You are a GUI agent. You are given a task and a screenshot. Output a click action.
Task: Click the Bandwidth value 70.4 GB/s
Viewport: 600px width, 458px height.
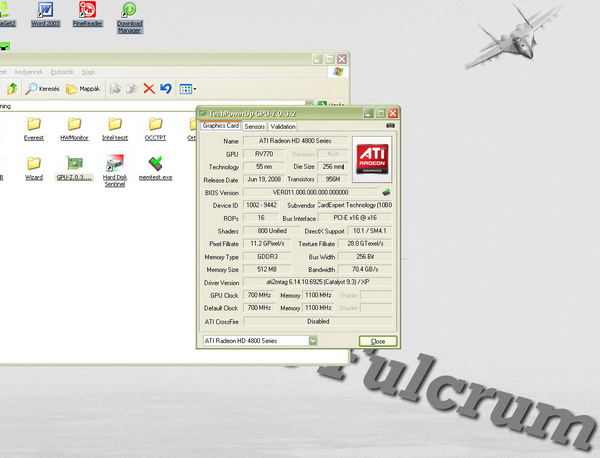click(x=365, y=269)
